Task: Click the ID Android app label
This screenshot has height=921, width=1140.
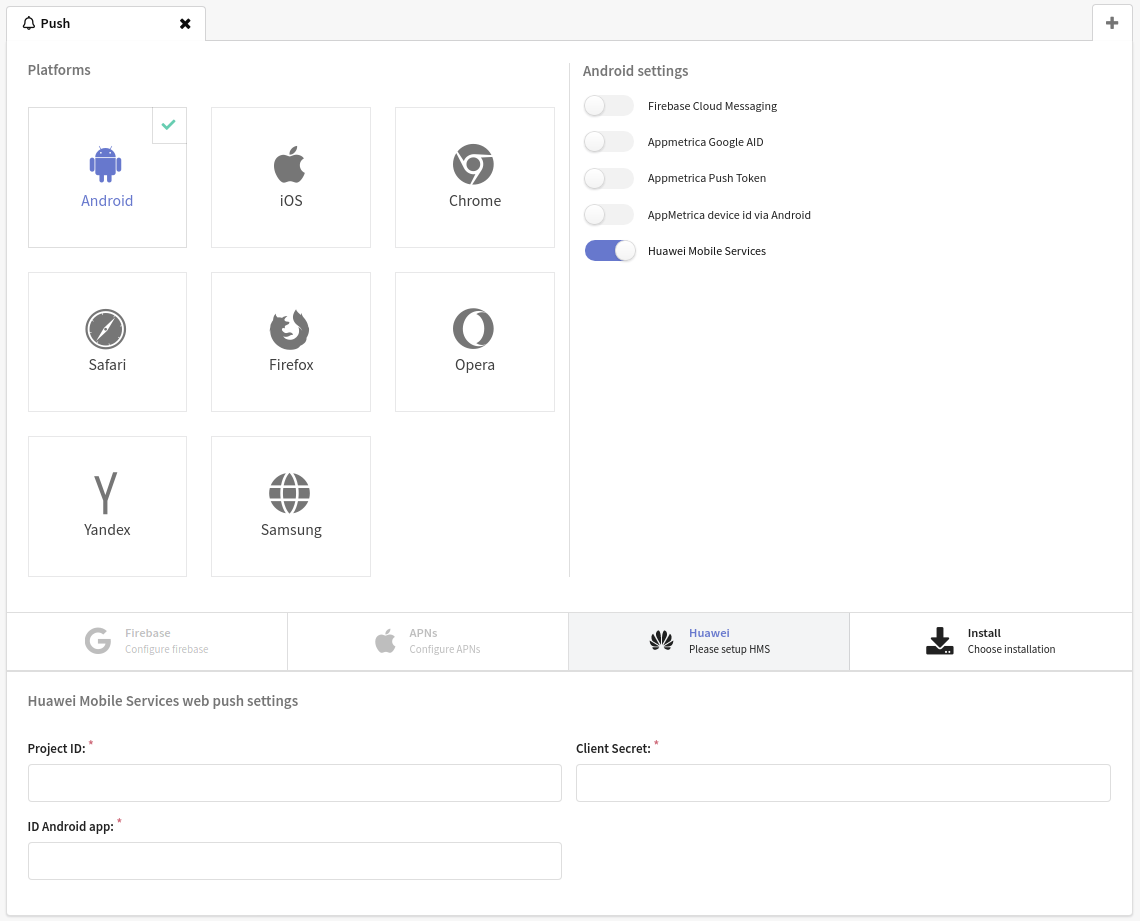Action: (71, 827)
